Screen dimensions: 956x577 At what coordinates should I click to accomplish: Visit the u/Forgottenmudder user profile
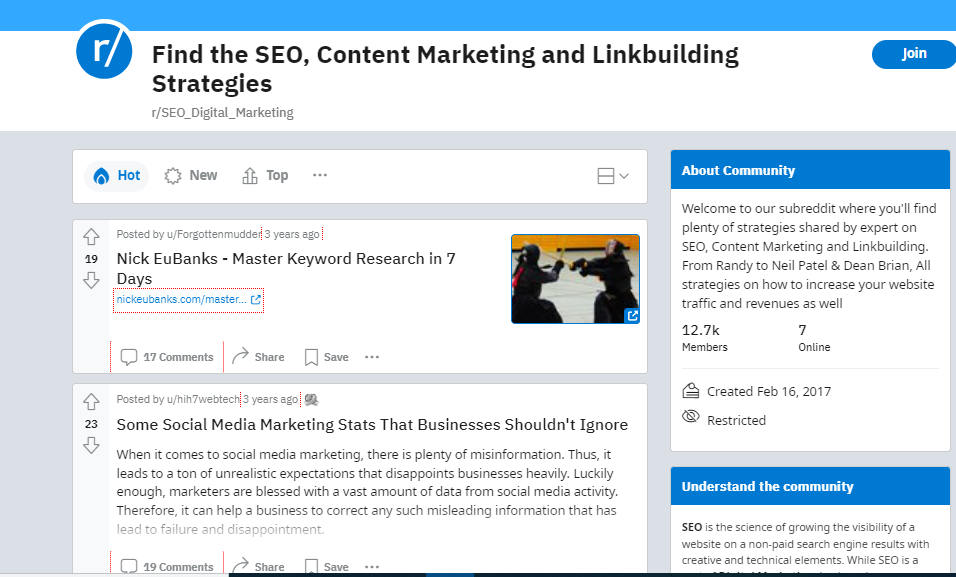pyautogui.click(x=212, y=234)
